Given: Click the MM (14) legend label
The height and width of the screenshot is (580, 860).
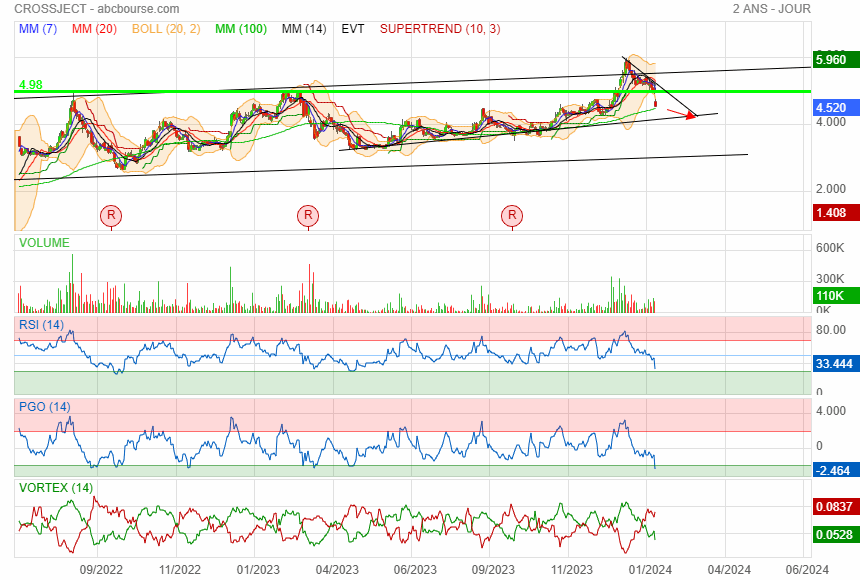Looking at the screenshot, I should 304,29.
